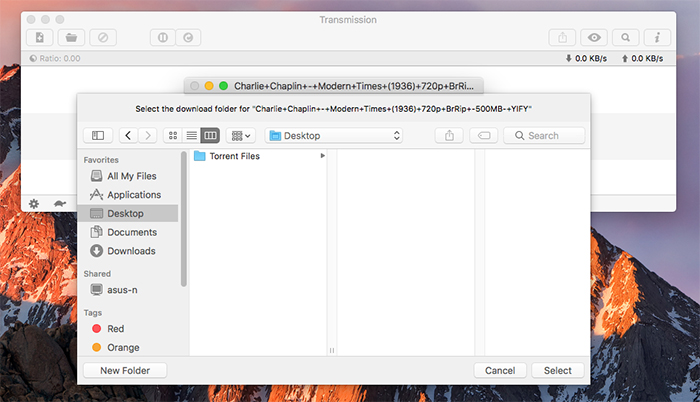Switch to column view in dialog
This screenshot has height=402, width=700.
pyautogui.click(x=210, y=135)
